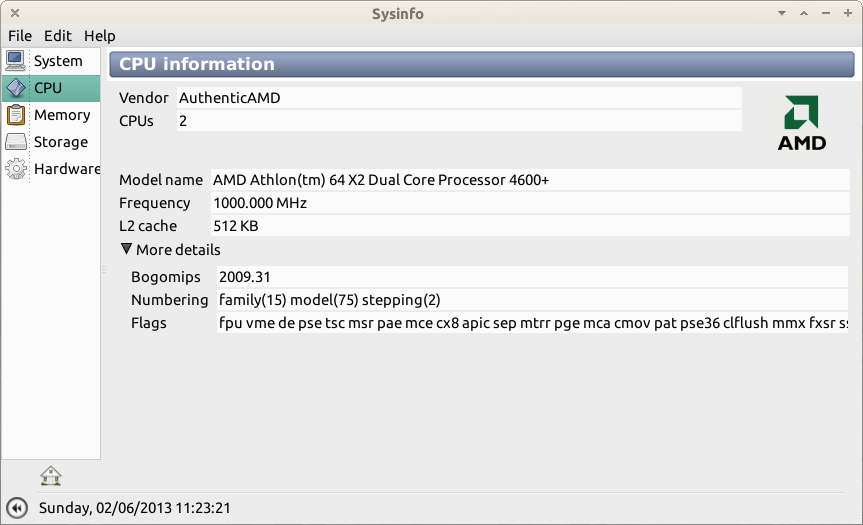Open the Memory clipboard icon
This screenshot has width=863, height=525.
click(x=16, y=115)
